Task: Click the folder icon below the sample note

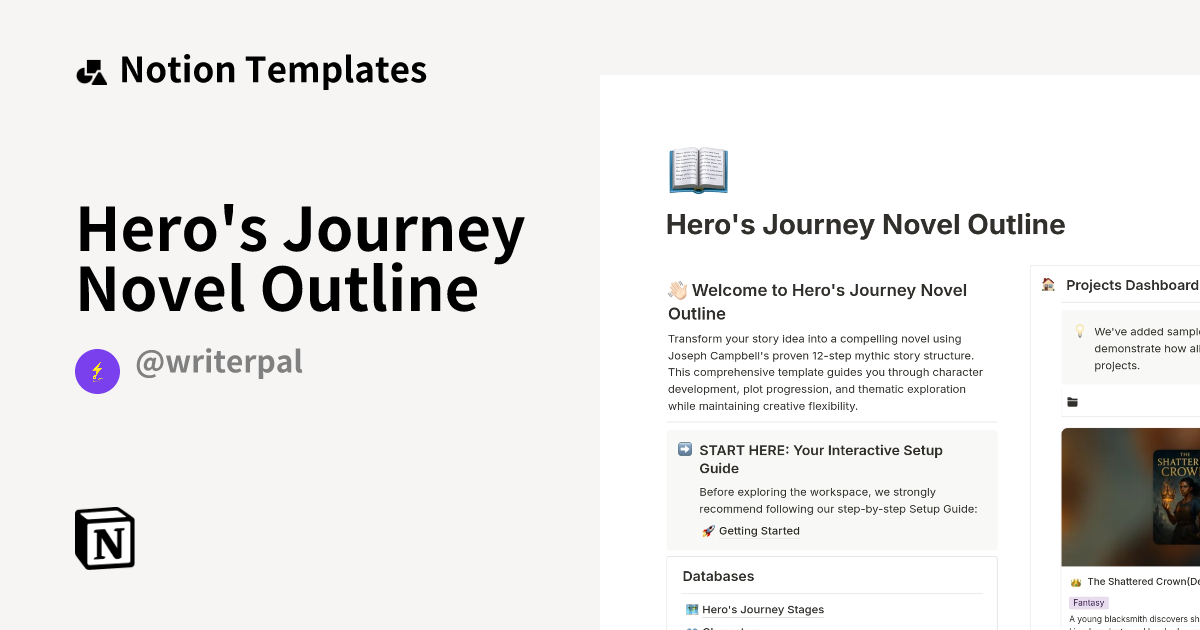Action: tap(1072, 402)
